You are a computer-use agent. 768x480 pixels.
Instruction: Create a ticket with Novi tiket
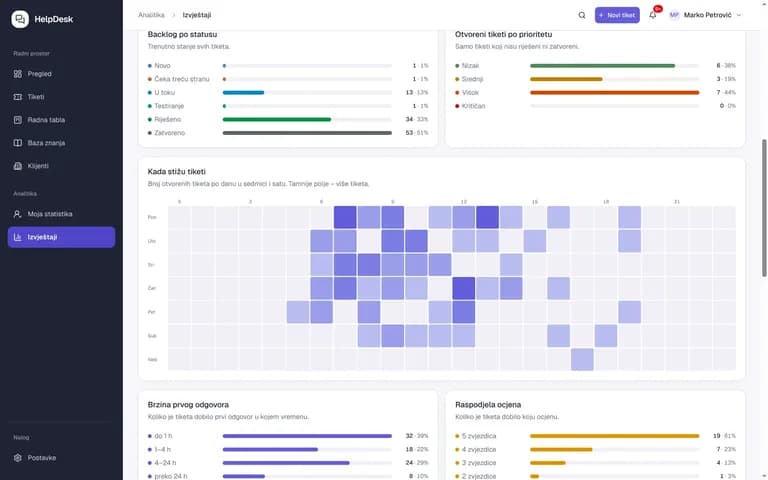pyautogui.click(x=617, y=15)
